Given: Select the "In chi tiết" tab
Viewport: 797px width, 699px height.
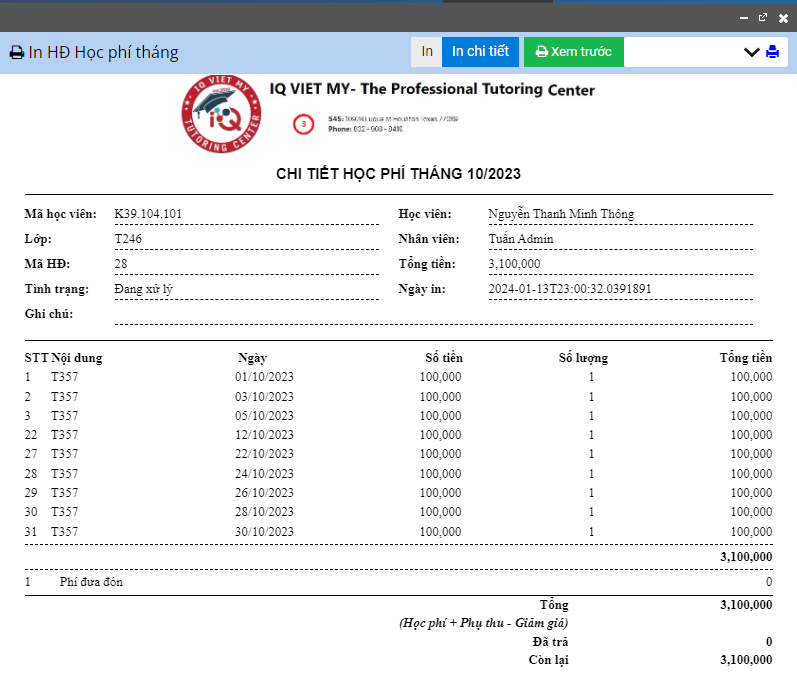Looking at the screenshot, I should 480,52.
